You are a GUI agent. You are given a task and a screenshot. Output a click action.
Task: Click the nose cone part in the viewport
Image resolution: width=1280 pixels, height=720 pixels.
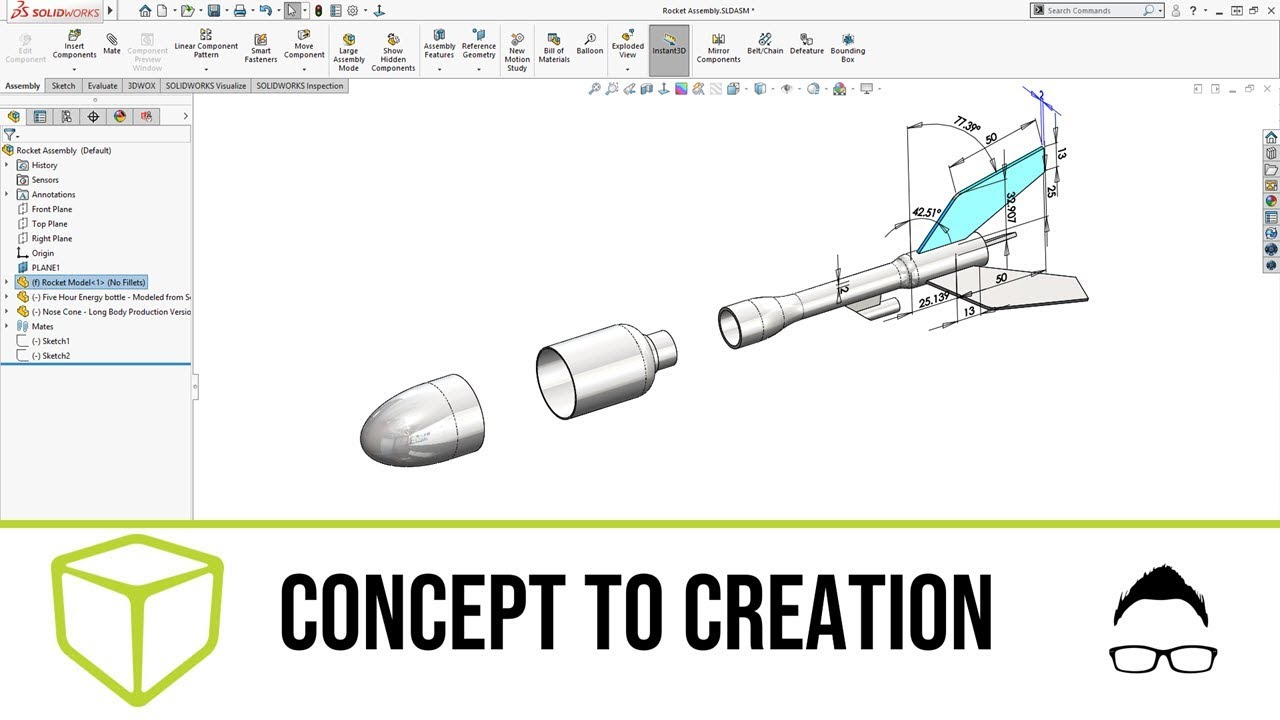point(422,421)
